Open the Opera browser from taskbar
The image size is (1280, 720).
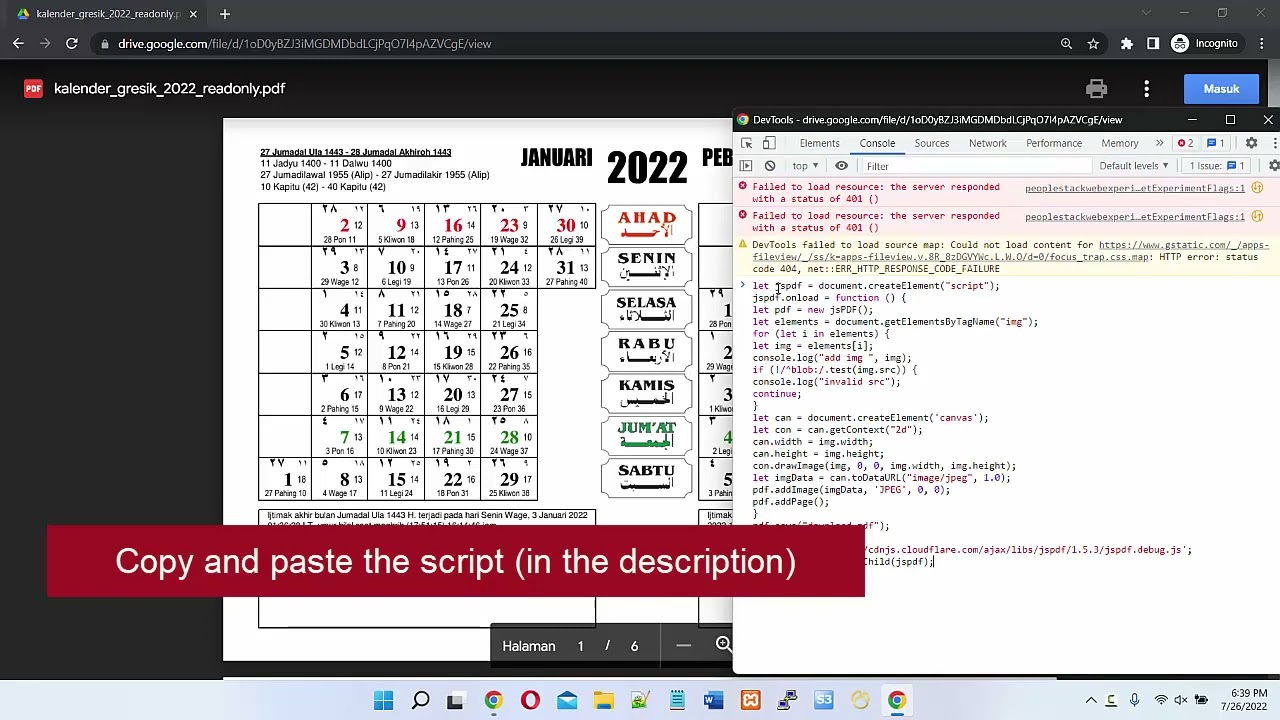pos(530,701)
